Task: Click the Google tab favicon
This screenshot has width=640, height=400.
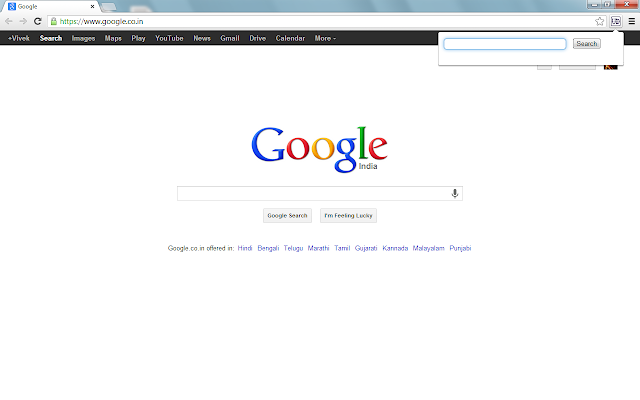Action: [11, 7]
